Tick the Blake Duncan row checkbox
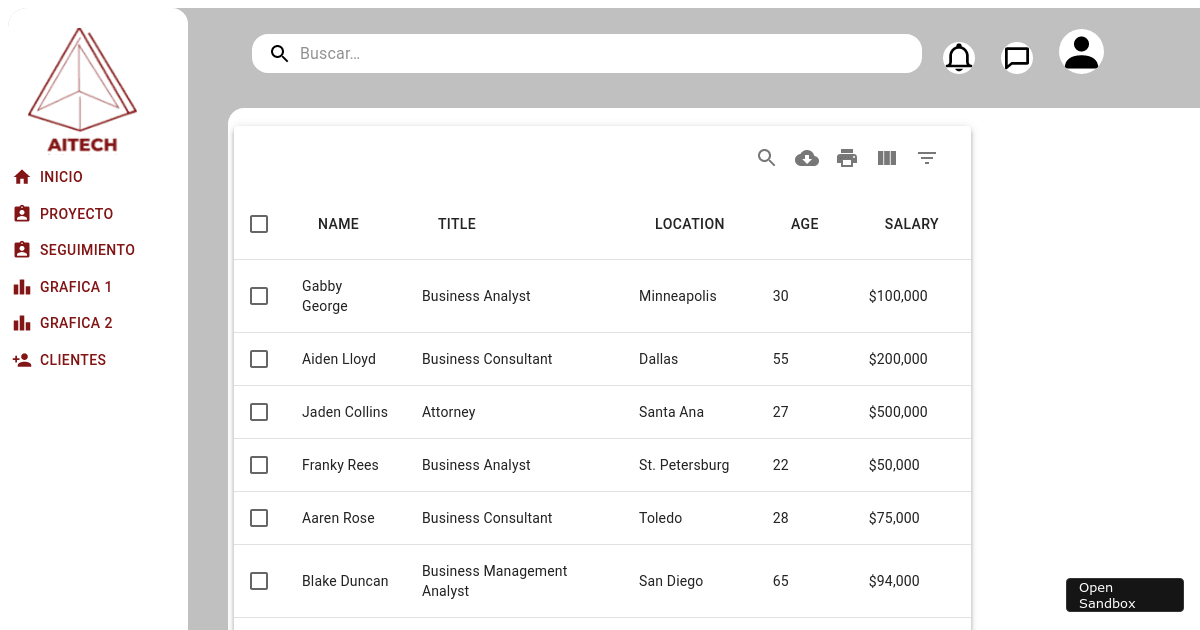This screenshot has width=1200, height=630. click(259, 581)
